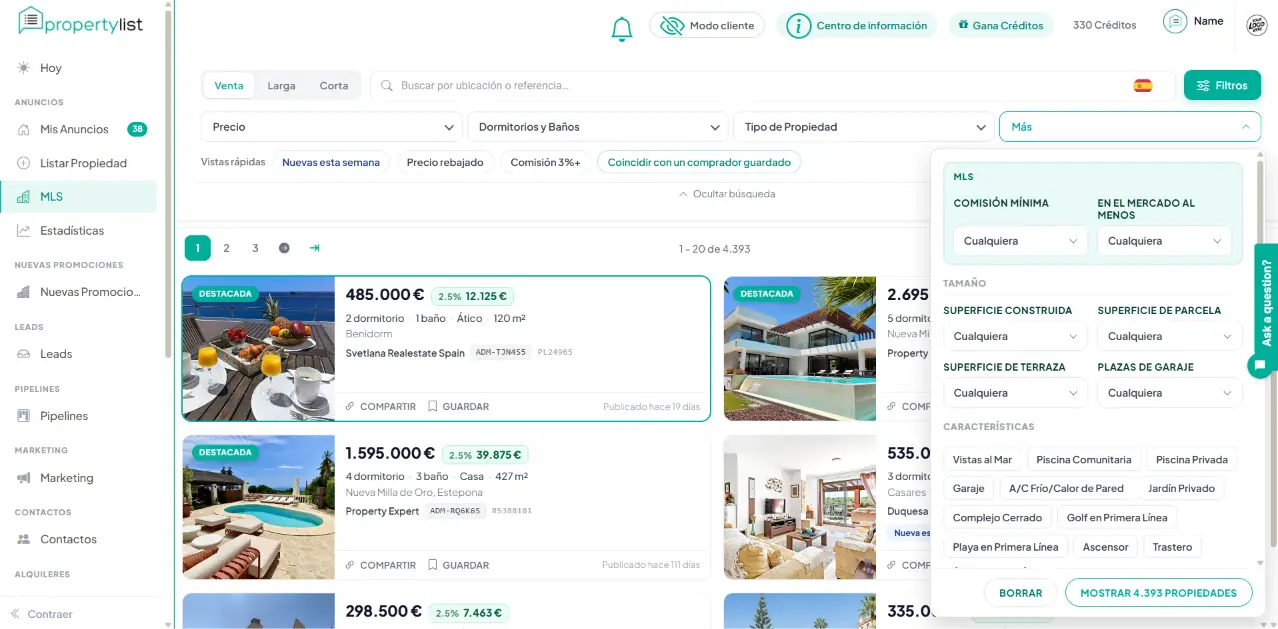
Task: Open Plazas de garaje dropdown
Action: click(1169, 393)
